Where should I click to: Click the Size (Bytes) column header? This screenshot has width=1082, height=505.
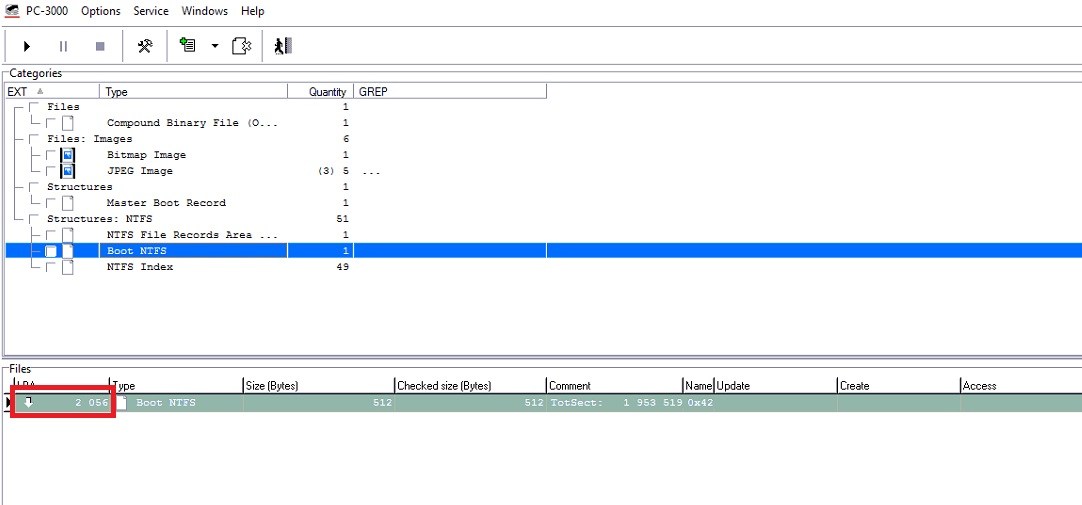click(x=316, y=386)
